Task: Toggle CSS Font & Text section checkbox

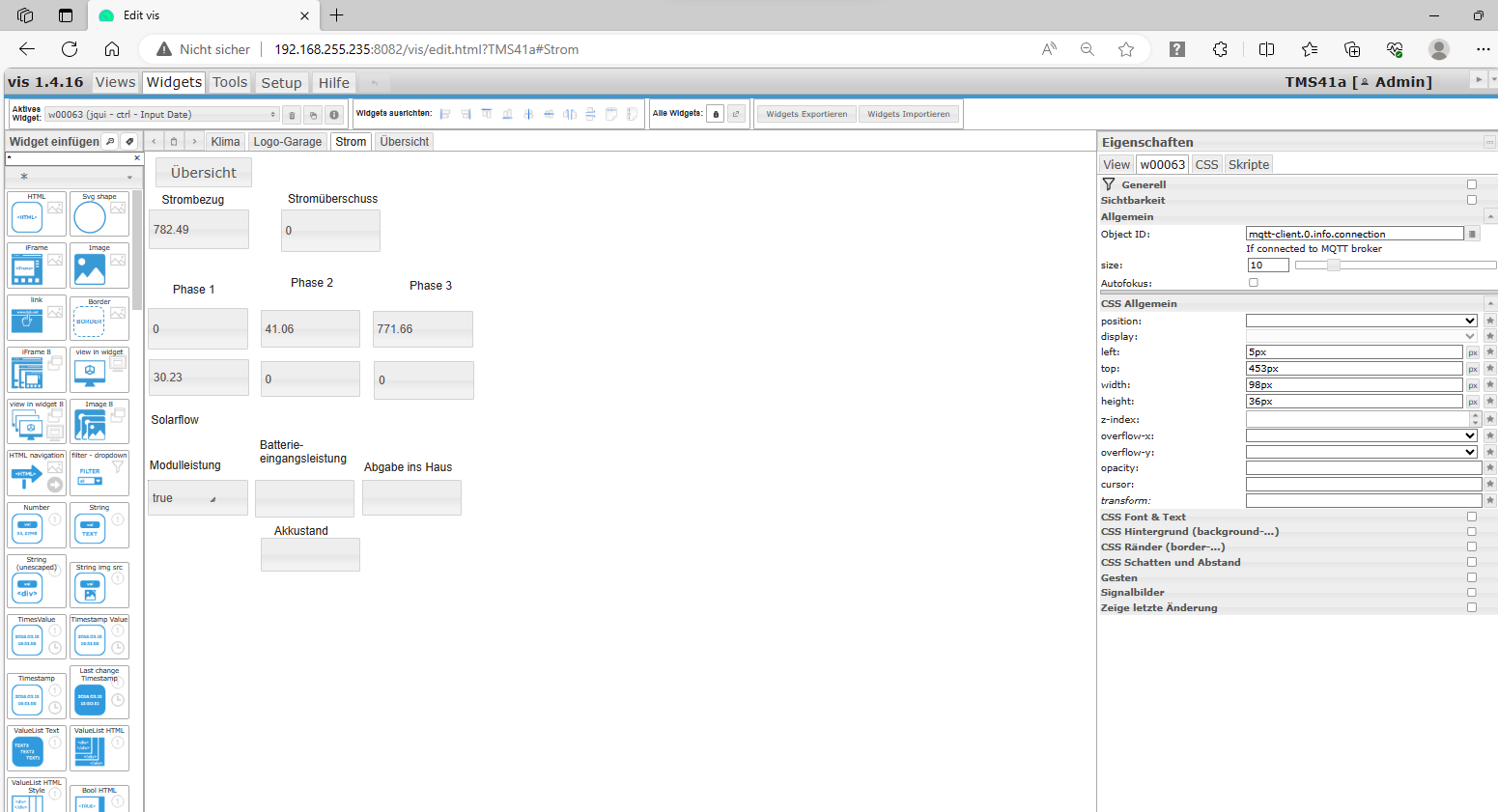Action: (x=1472, y=517)
